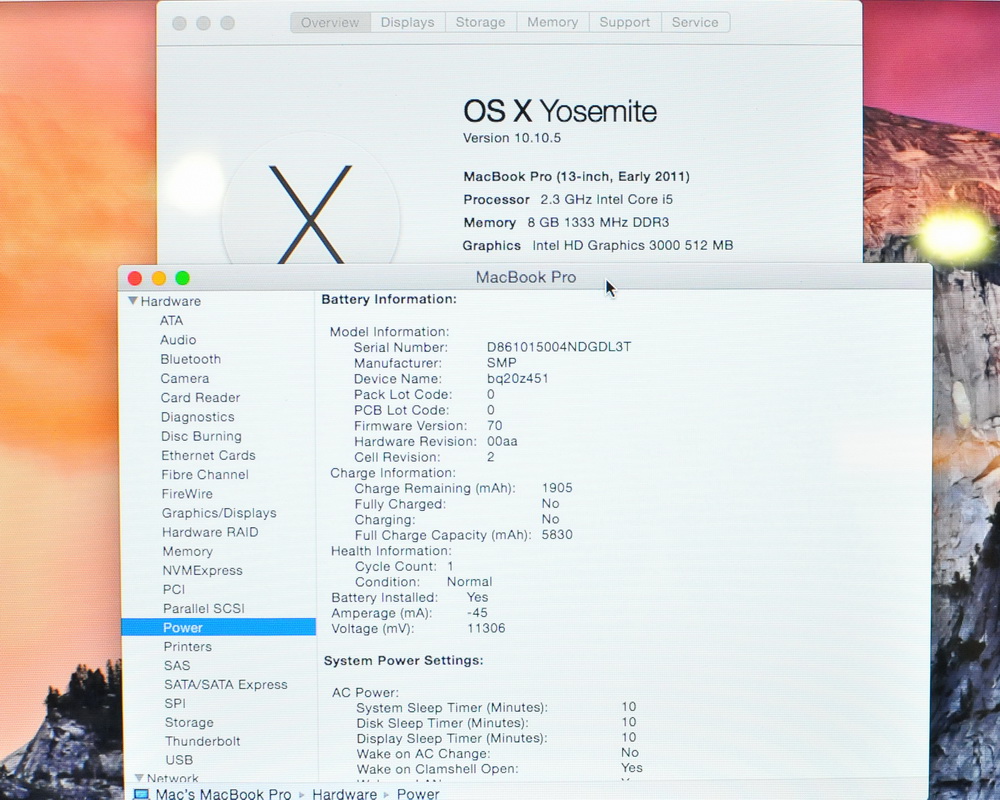Switch to the Displays tab
The image size is (1000, 800).
pos(407,22)
